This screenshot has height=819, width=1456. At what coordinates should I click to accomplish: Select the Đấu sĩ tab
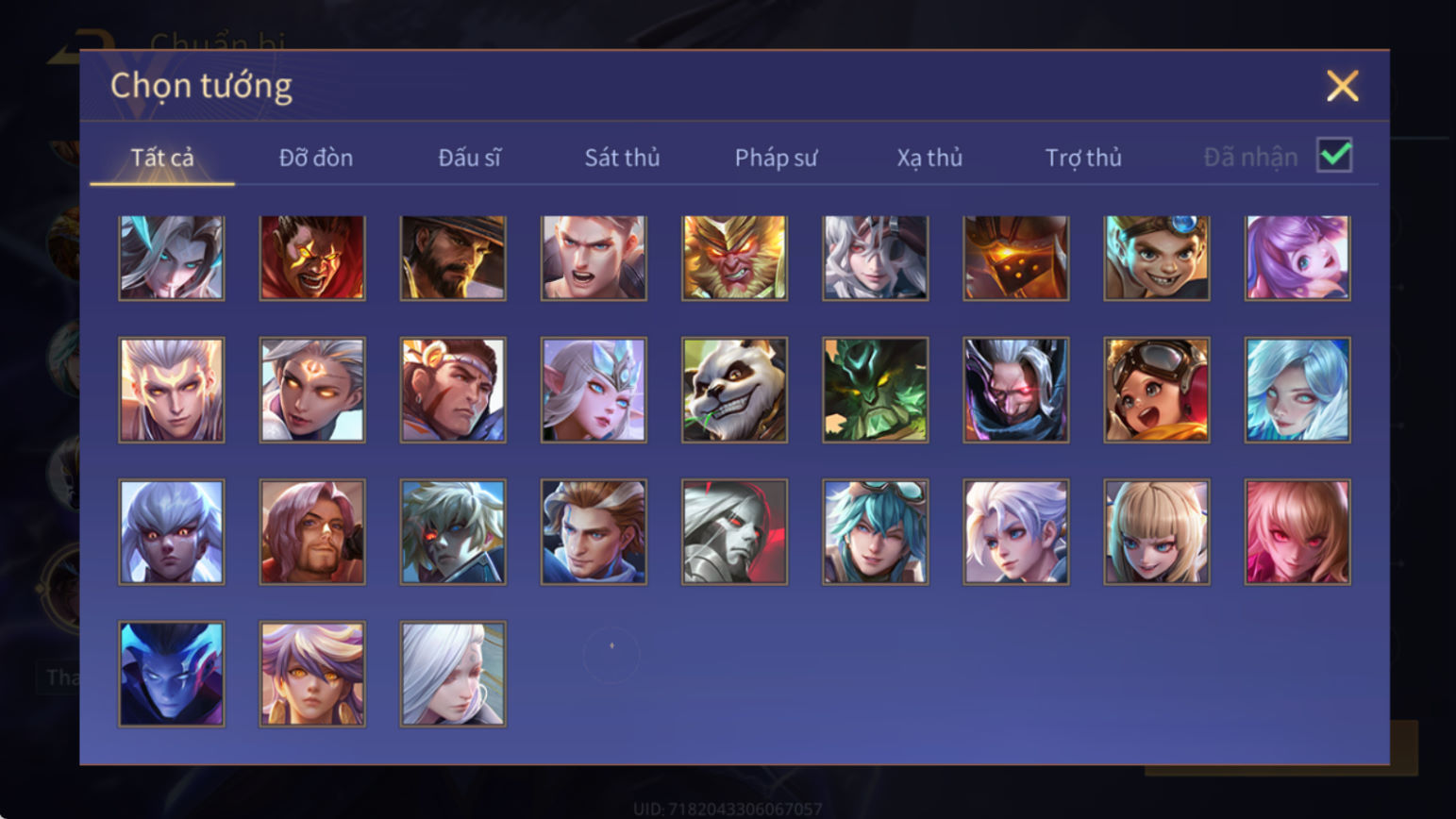click(x=469, y=158)
